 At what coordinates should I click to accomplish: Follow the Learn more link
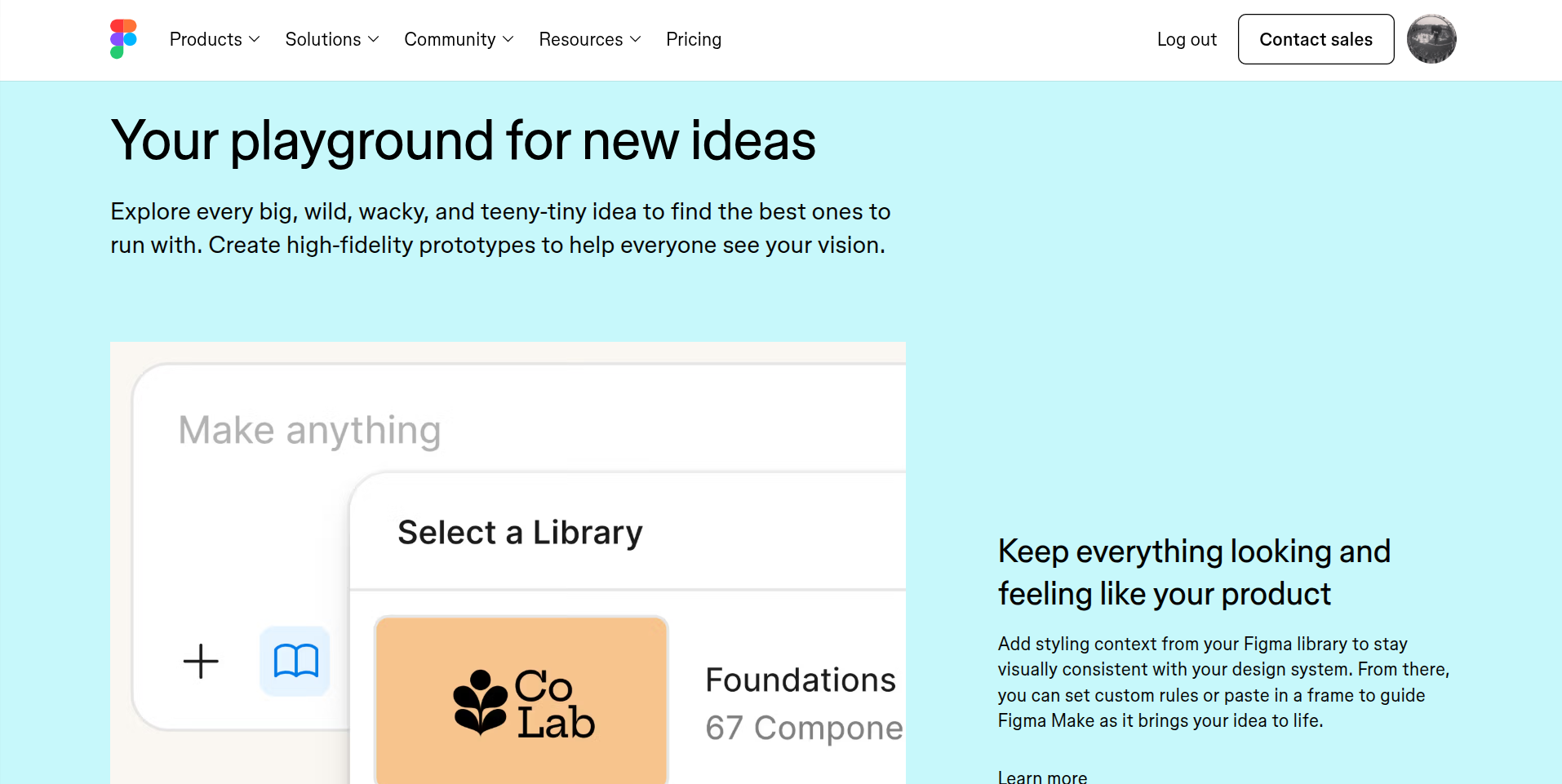point(1042,777)
